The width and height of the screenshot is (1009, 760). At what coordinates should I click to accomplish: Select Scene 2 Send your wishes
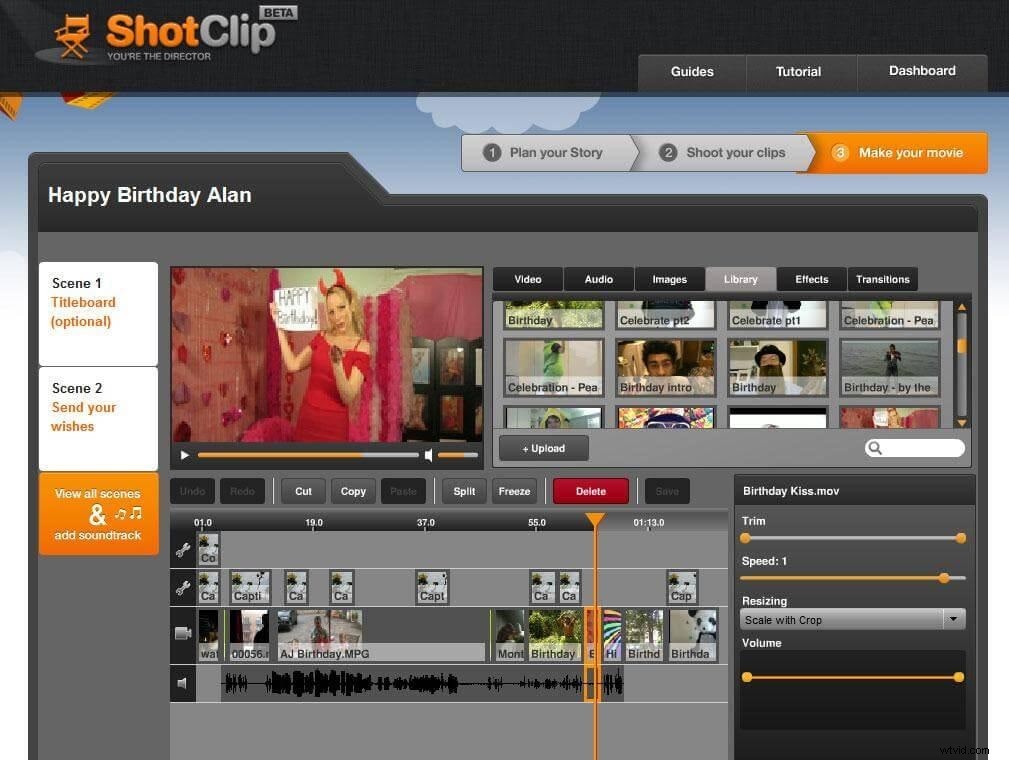coord(97,406)
